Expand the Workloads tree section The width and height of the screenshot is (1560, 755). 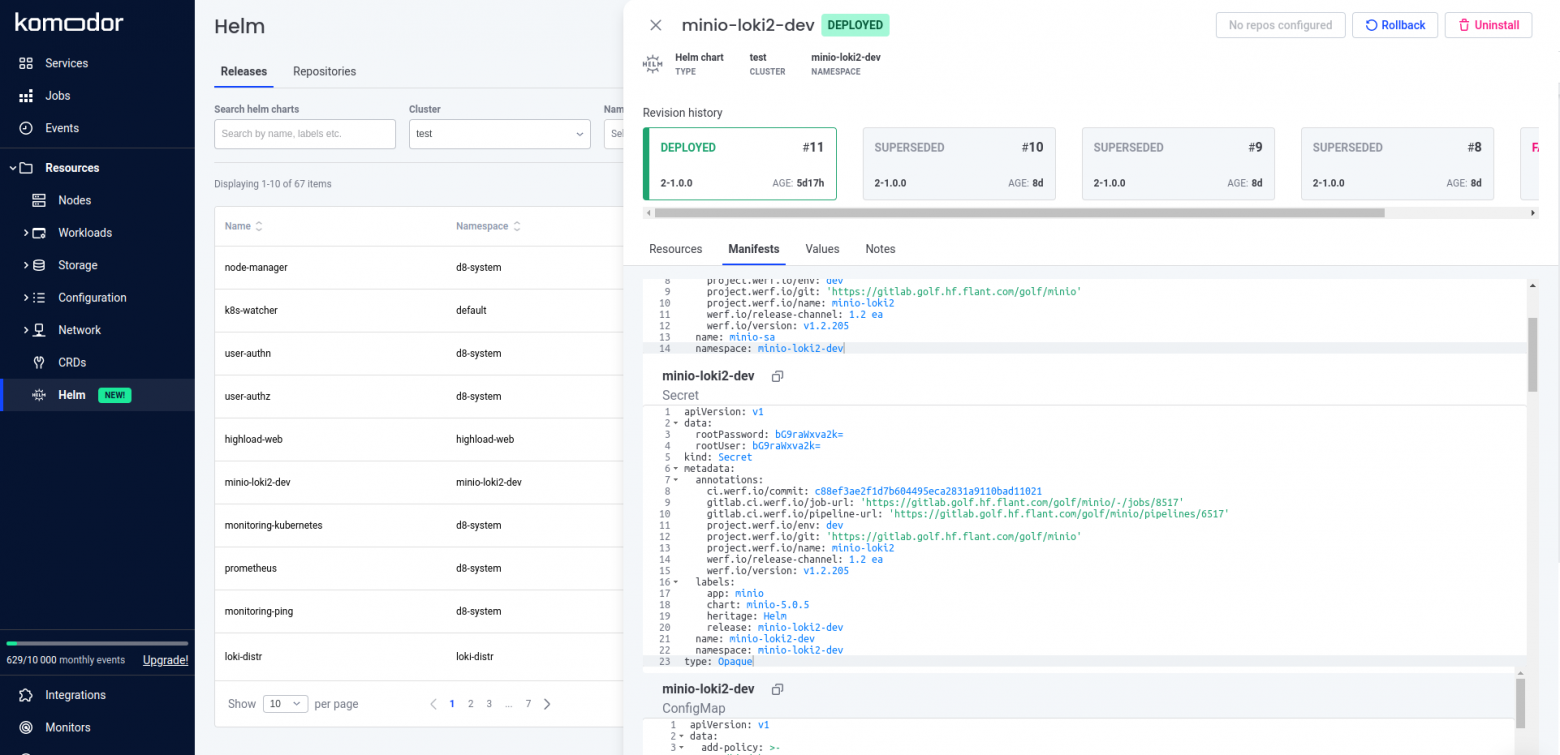26,233
